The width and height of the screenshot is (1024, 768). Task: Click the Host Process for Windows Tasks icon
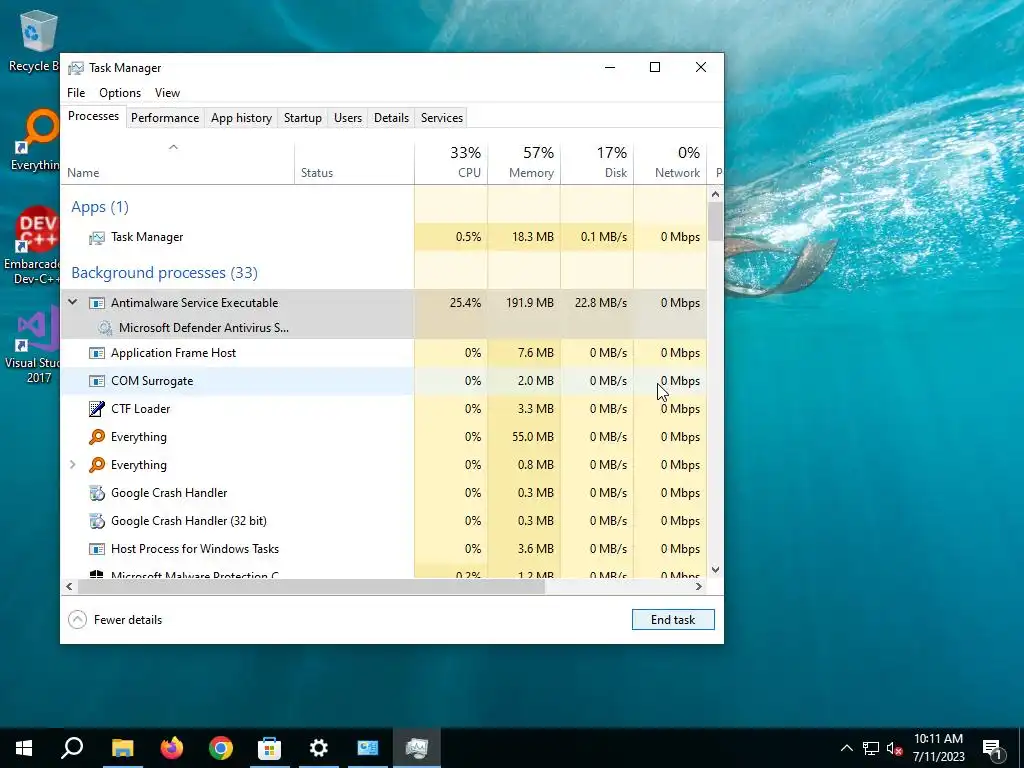click(x=97, y=549)
